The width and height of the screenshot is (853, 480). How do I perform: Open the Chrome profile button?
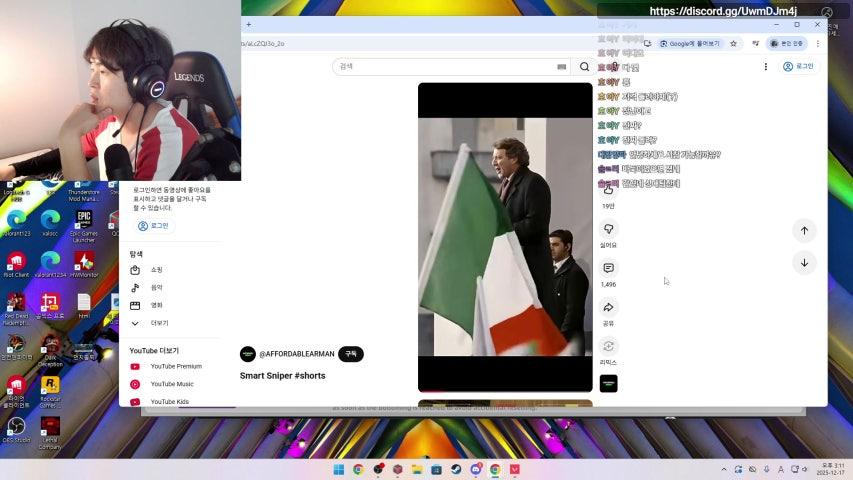[787, 44]
